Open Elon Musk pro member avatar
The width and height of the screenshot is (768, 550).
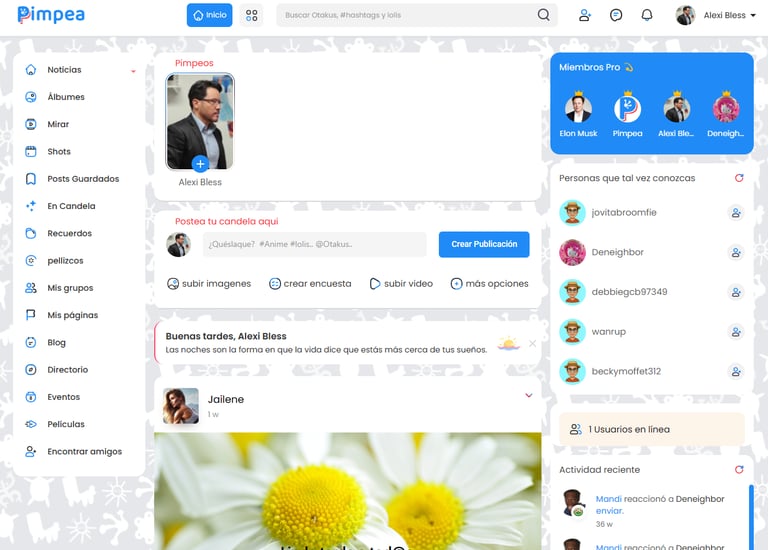pyautogui.click(x=578, y=108)
